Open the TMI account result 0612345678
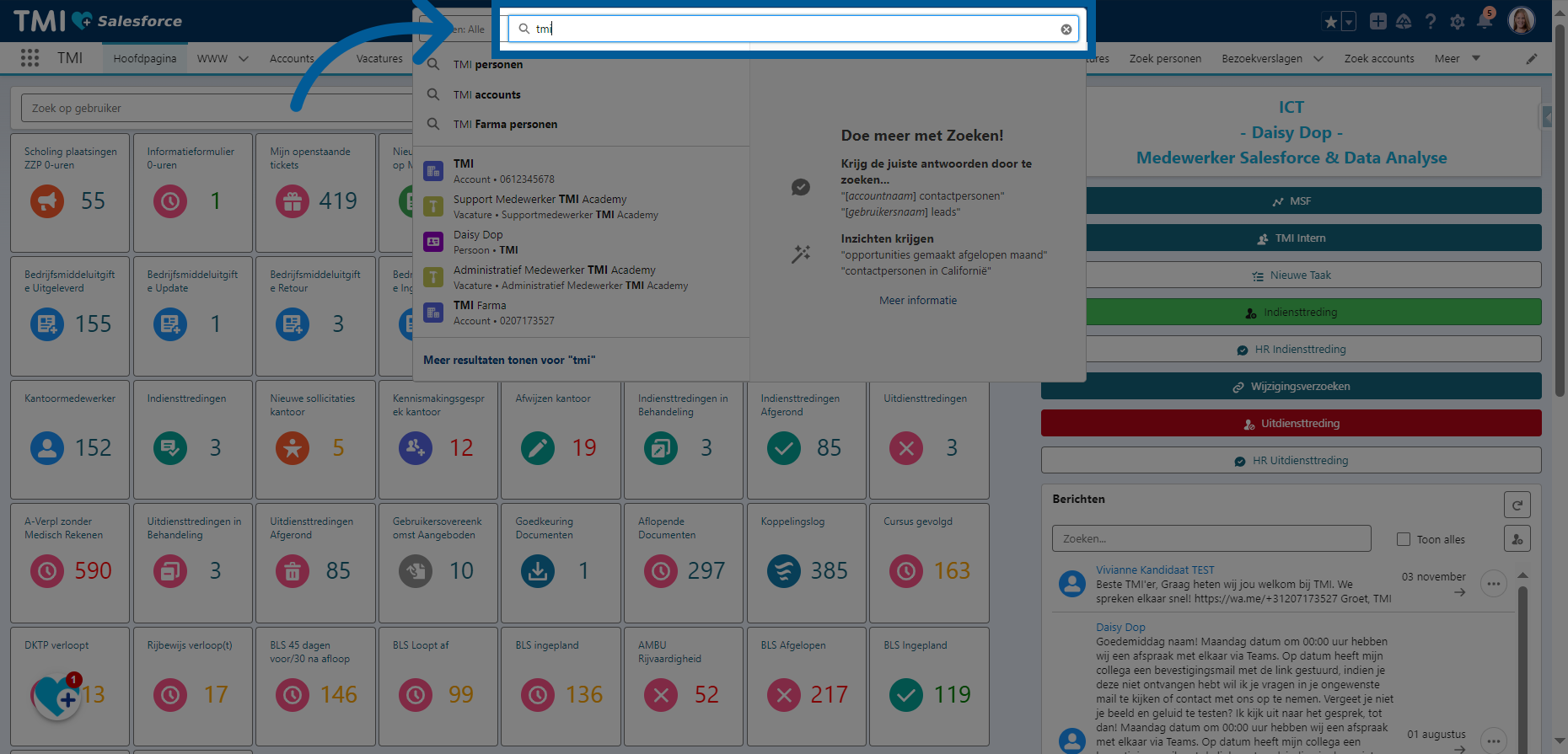The image size is (1568, 754). coord(581,171)
